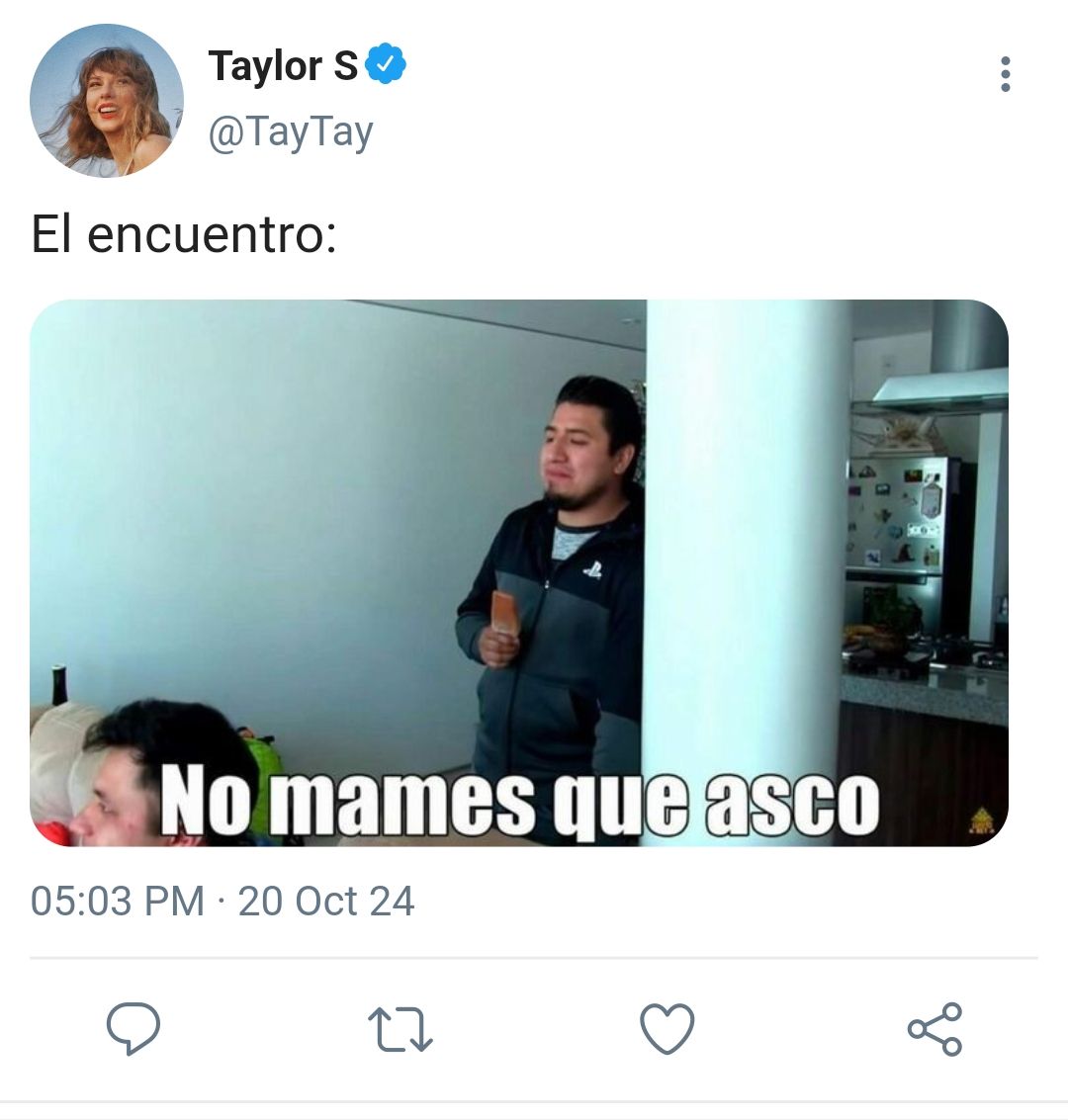Click the small watermark logo in meme corner

pyautogui.click(x=982, y=820)
